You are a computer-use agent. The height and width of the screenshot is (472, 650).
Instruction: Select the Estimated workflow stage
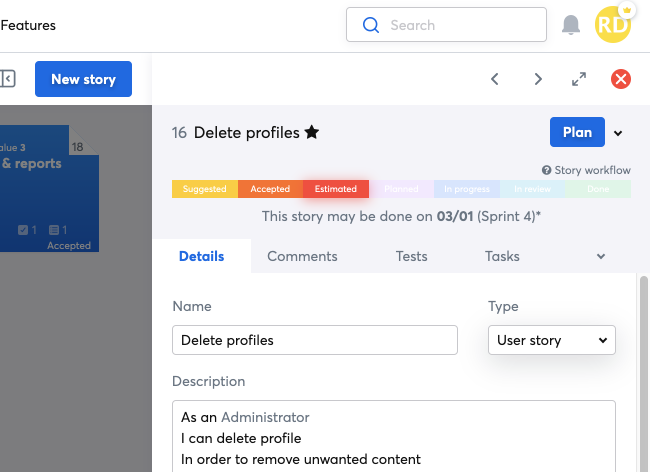click(336, 189)
